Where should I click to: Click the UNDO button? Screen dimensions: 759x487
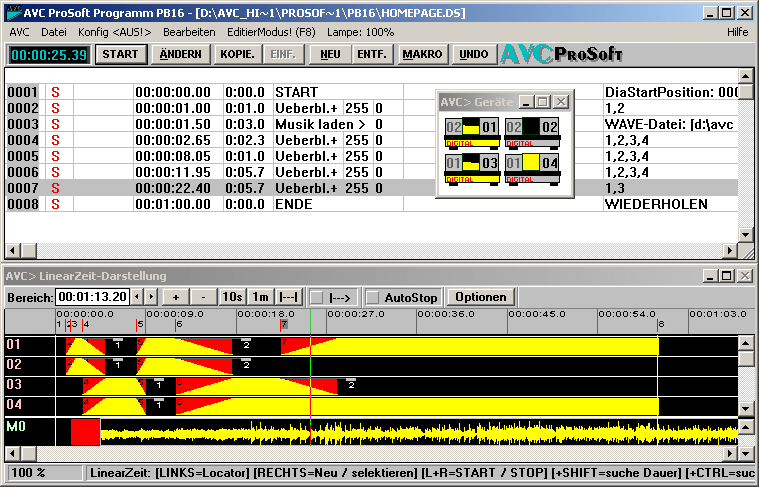pyautogui.click(x=473, y=54)
